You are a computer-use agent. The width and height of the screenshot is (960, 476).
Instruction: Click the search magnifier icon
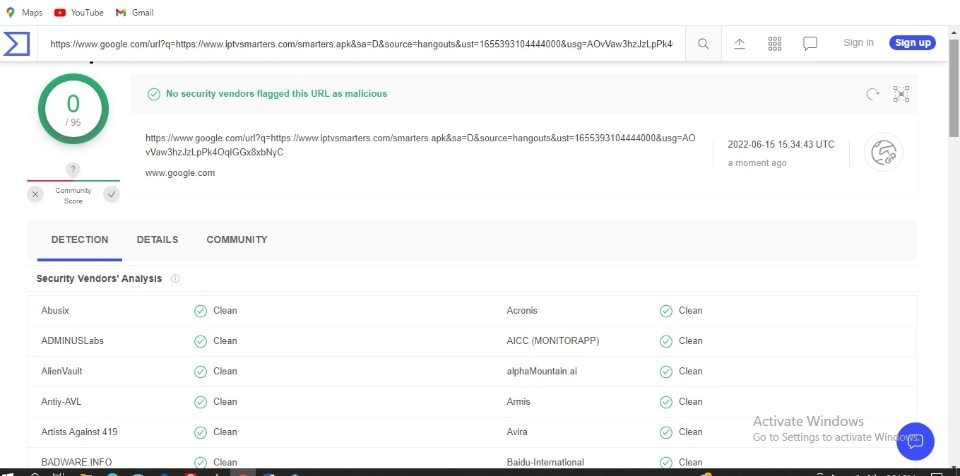point(703,43)
